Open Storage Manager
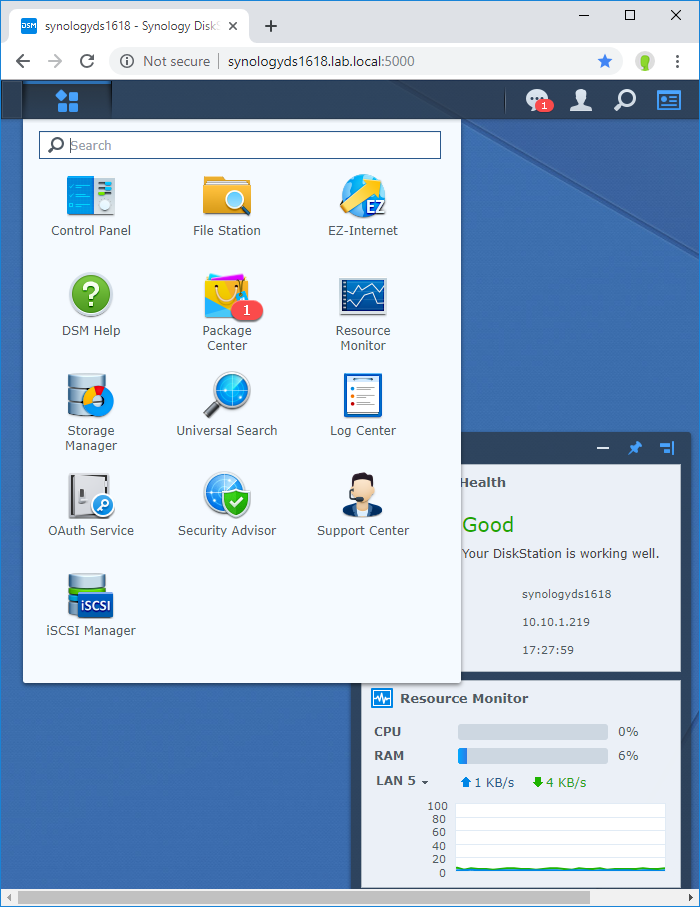The height and width of the screenshot is (907, 700). (x=91, y=412)
